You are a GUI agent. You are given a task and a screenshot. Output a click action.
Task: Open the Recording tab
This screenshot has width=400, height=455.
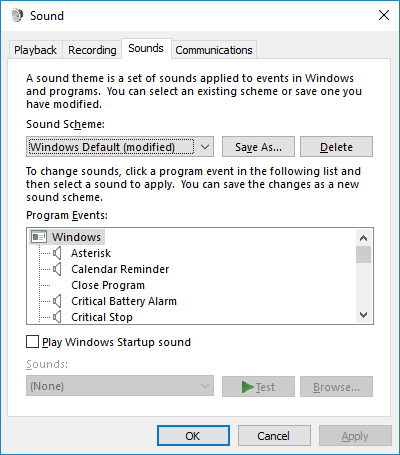coord(92,50)
